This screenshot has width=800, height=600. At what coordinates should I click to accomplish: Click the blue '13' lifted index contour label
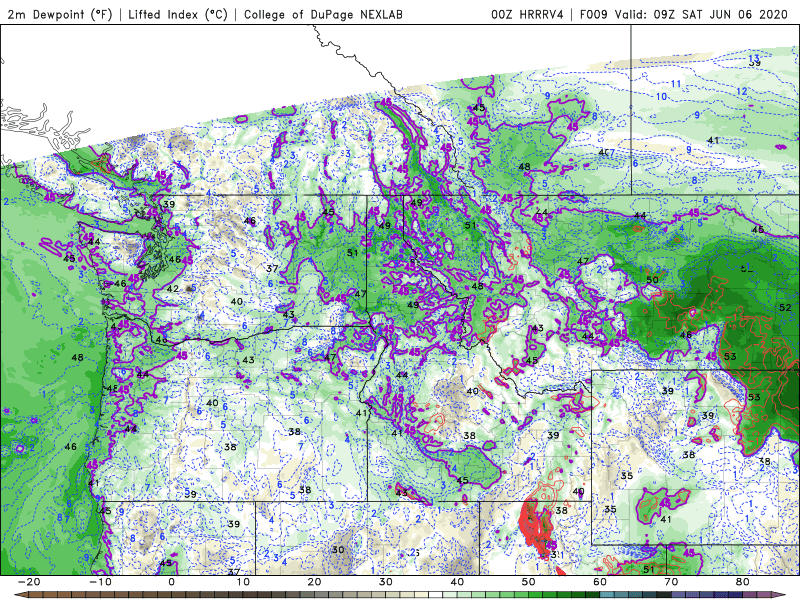coord(754,58)
